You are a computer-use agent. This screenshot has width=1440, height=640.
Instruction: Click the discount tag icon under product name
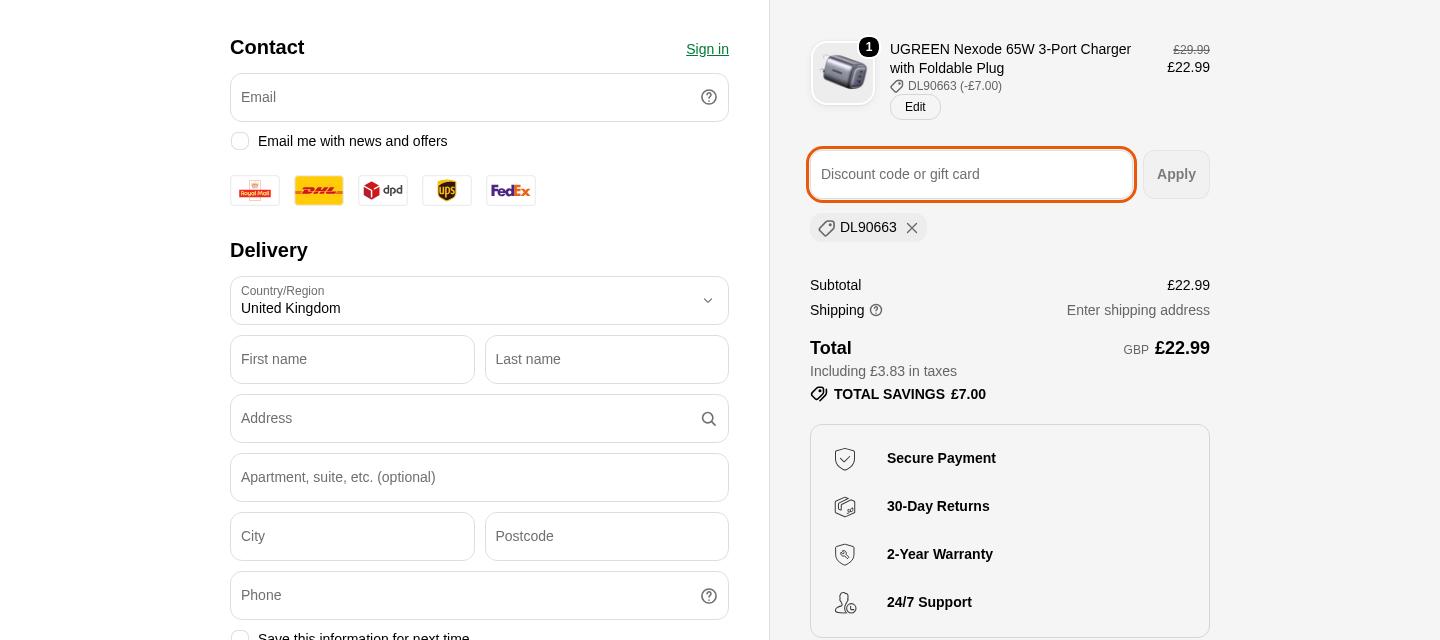897,86
